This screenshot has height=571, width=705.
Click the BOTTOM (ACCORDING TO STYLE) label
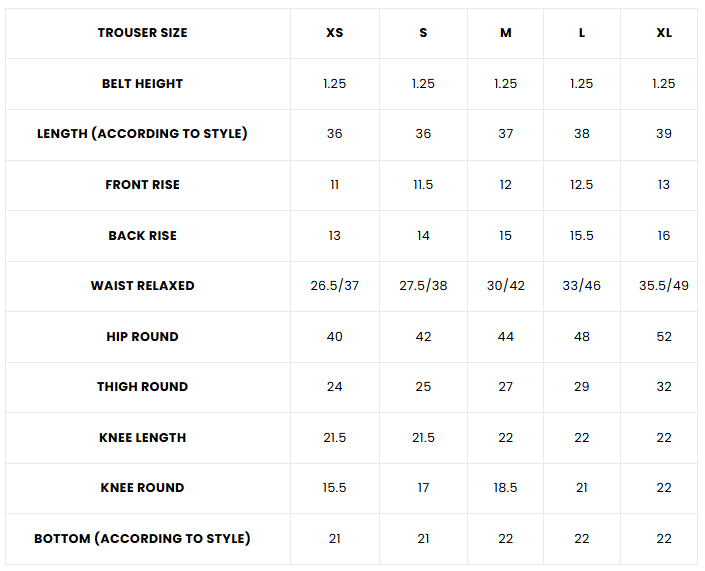click(142, 539)
